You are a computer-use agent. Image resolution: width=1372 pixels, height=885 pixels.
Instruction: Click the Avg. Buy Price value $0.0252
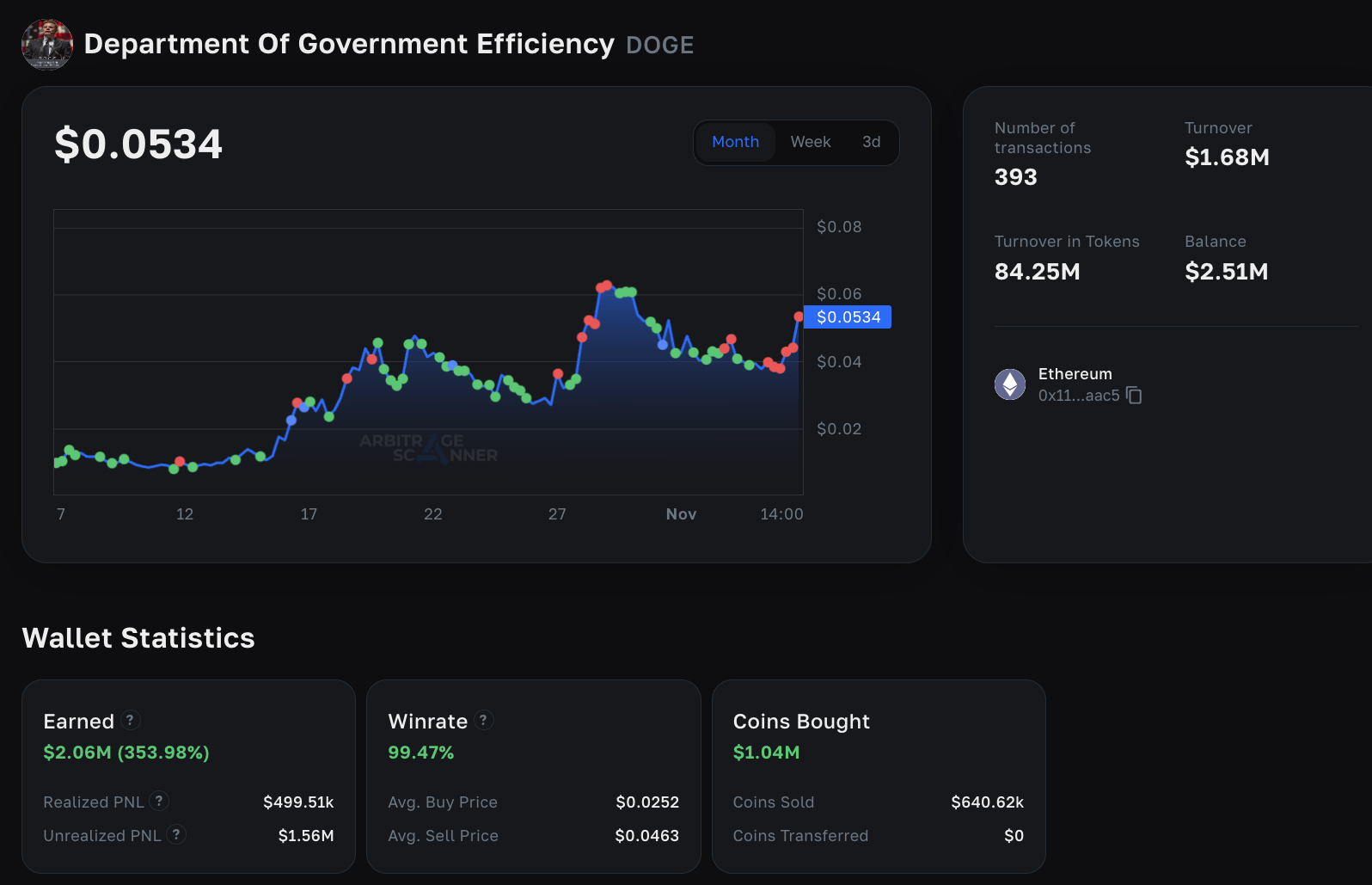647,802
